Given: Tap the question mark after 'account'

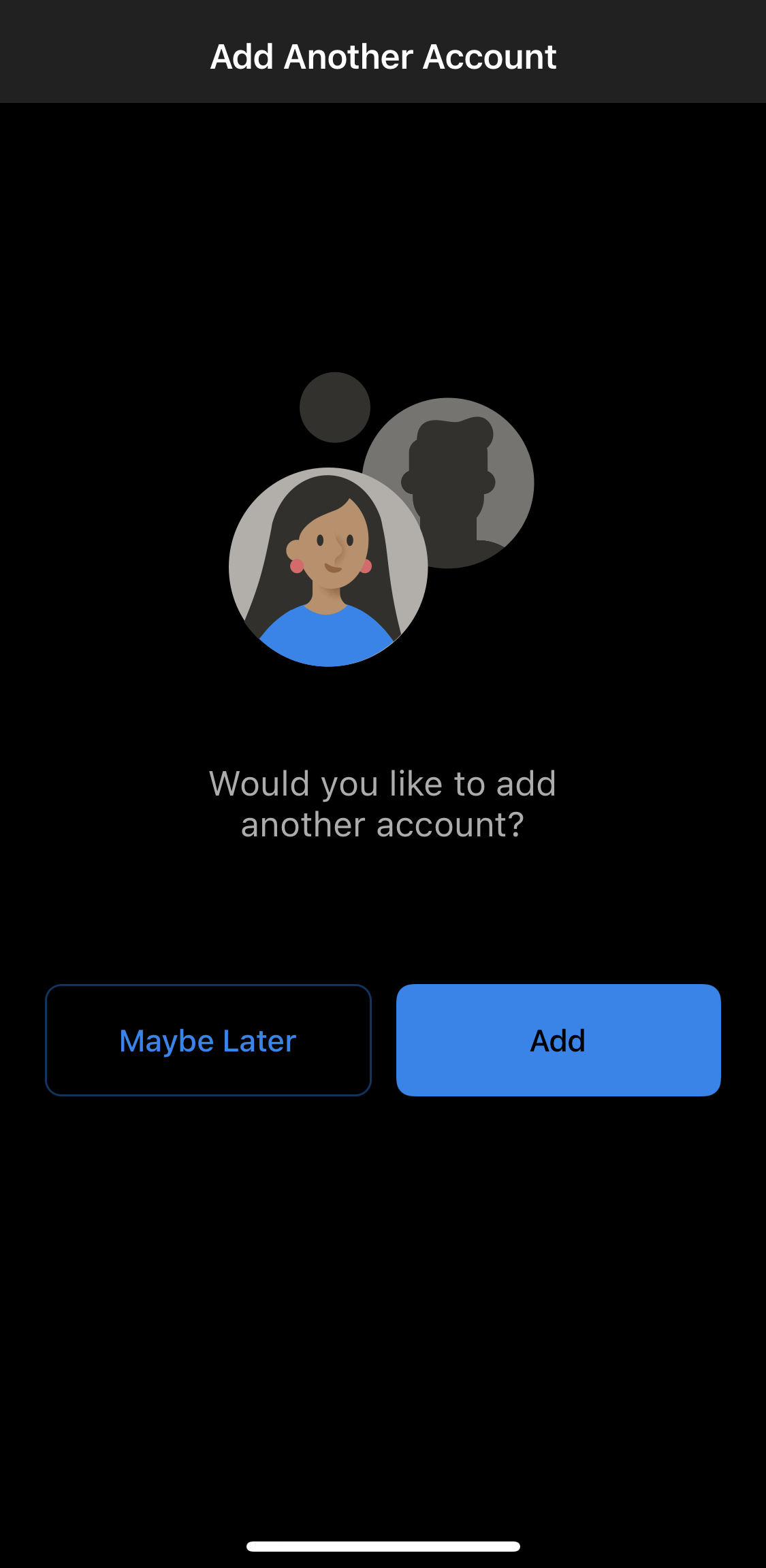Looking at the screenshot, I should [x=515, y=825].
